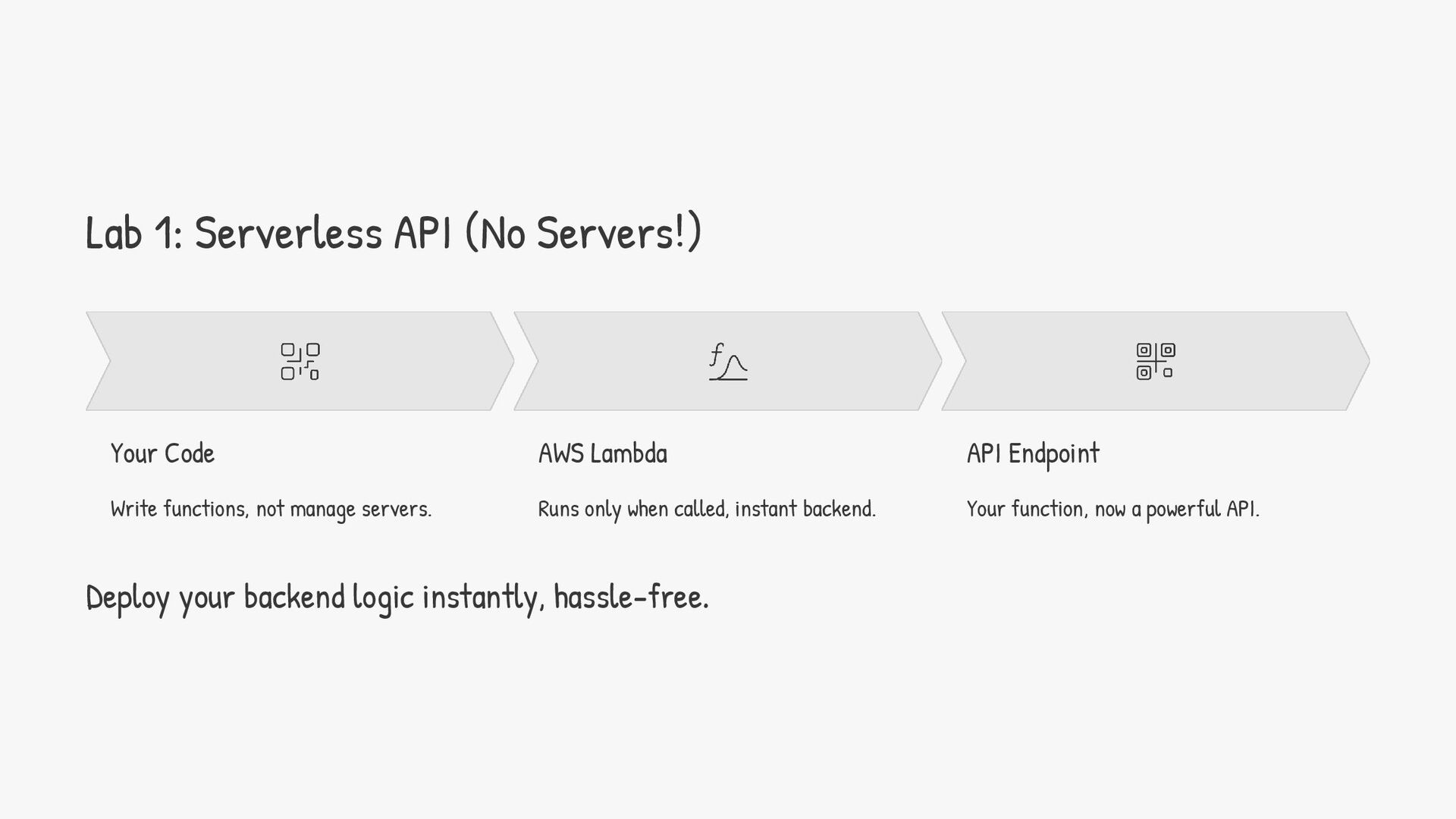Click the 'Deploy your backend logic instantly' line

[397, 598]
